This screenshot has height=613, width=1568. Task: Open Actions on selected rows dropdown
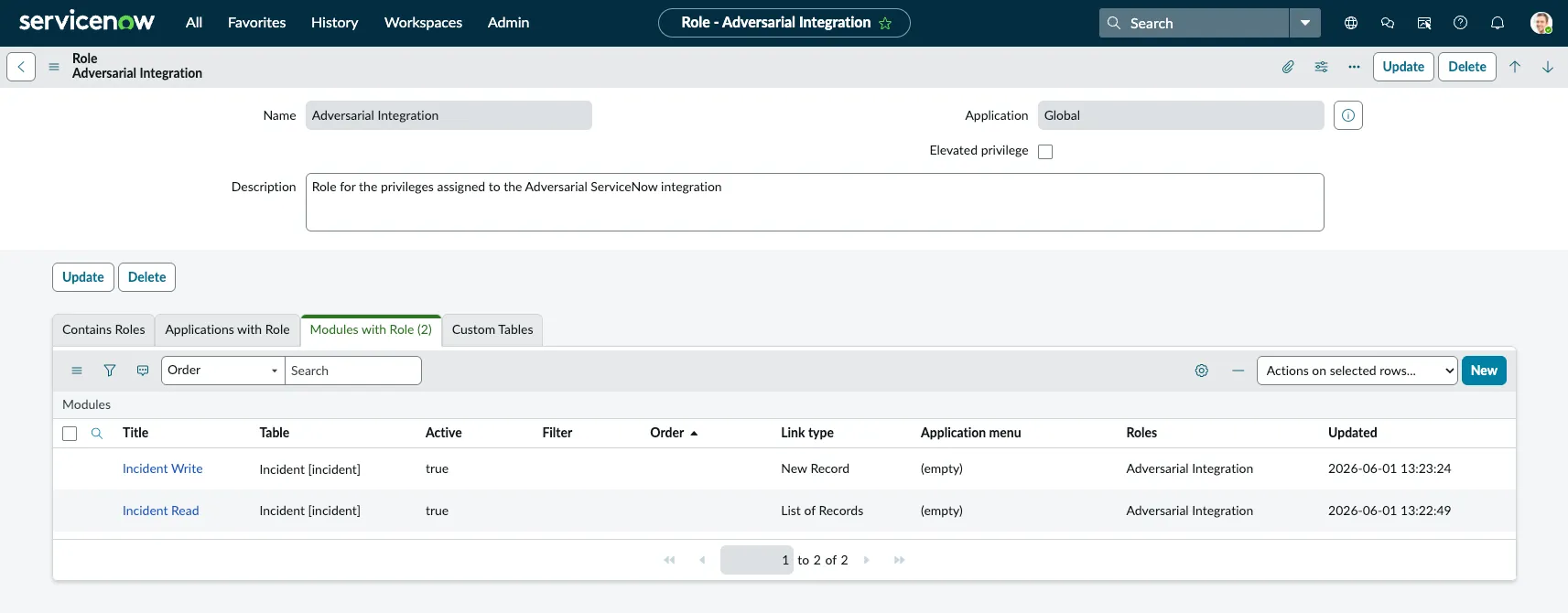(x=1357, y=371)
